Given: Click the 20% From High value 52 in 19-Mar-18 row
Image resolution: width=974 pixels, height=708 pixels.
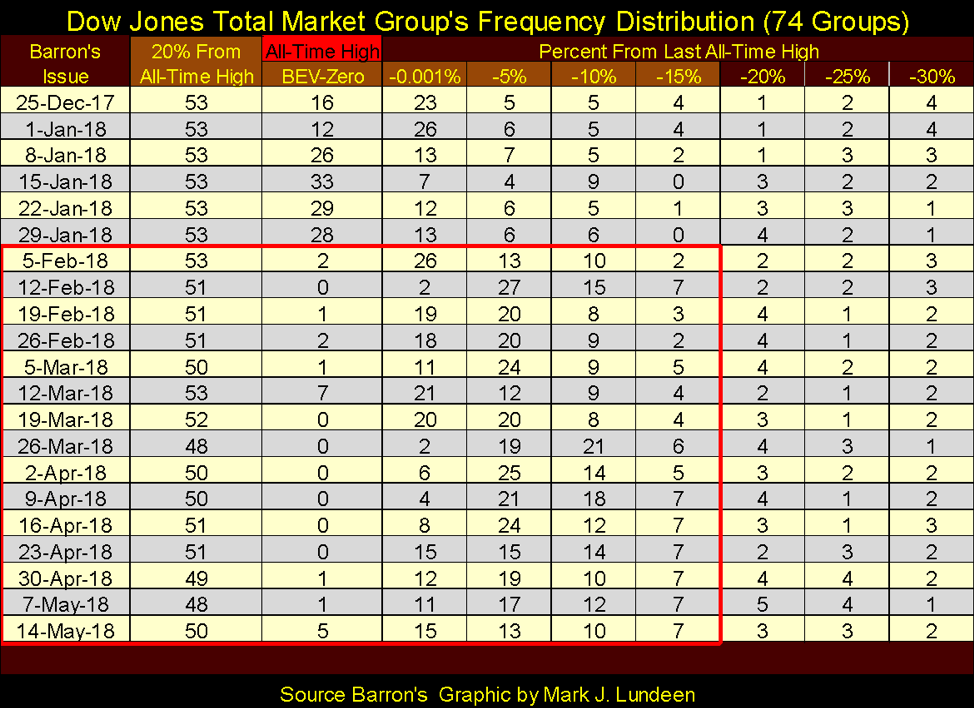Looking at the screenshot, I should coord(196,419).
